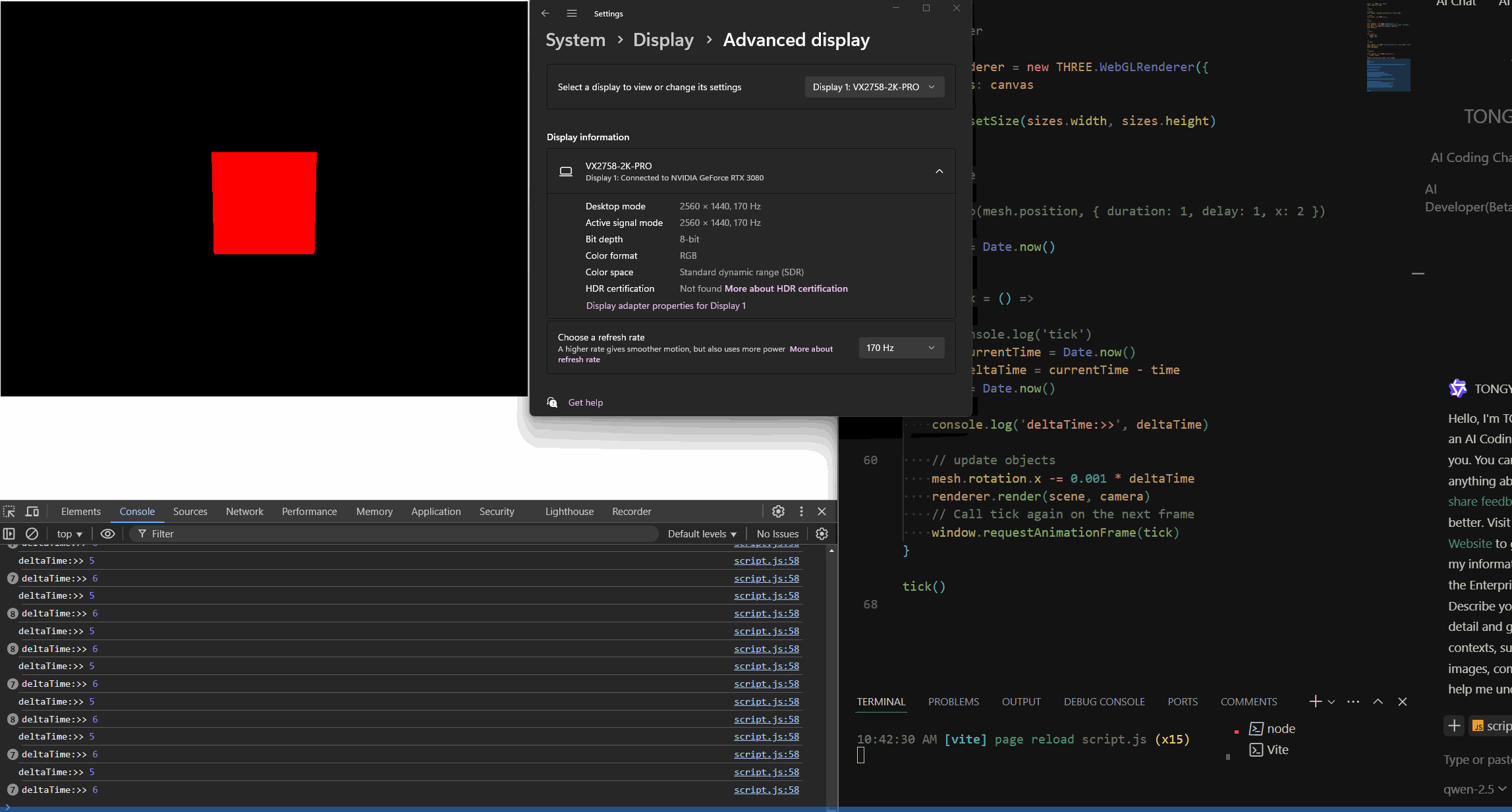Image resolution: width=1512 pixels, height=812 pixels.
Task: Toggle the device toolbar icon
Action: click(32, 512)
